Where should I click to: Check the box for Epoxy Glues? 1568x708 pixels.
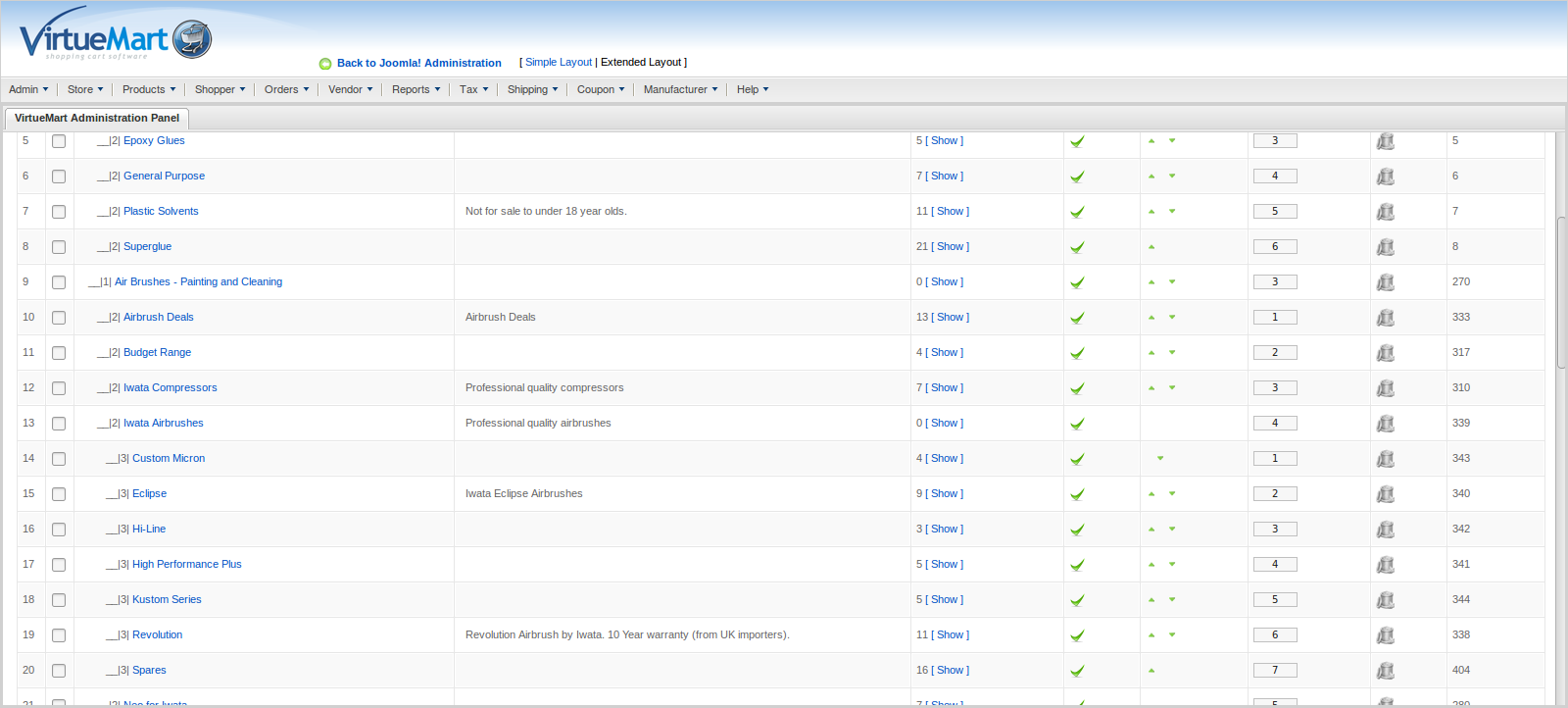click(x=59, y=141)
